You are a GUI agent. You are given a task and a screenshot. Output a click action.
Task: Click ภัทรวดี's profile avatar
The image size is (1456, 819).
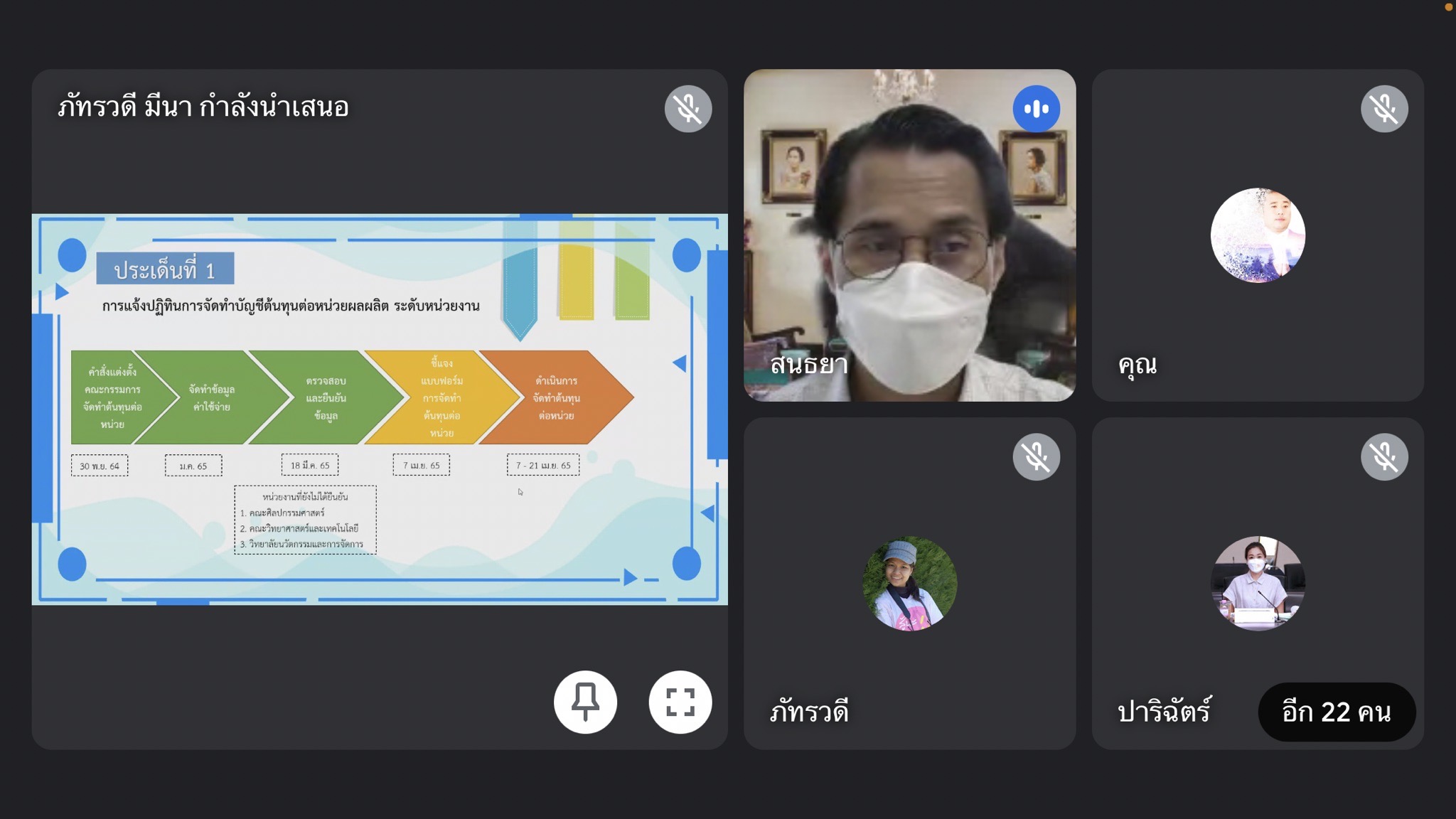[909, 584]
